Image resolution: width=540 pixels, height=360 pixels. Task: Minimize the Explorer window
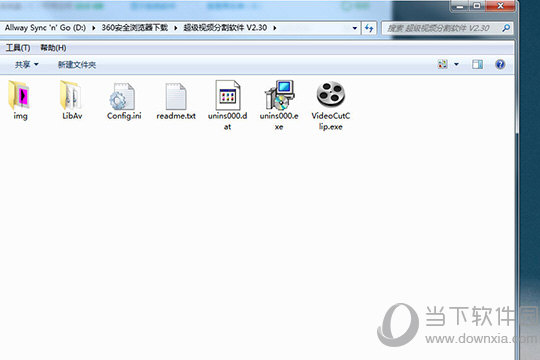[459, 6]
